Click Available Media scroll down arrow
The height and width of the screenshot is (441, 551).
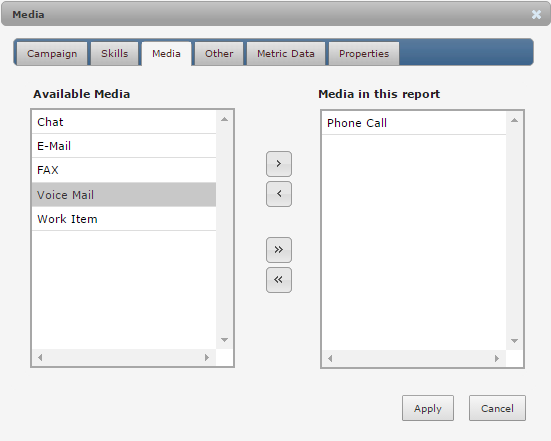coord(225,340)
